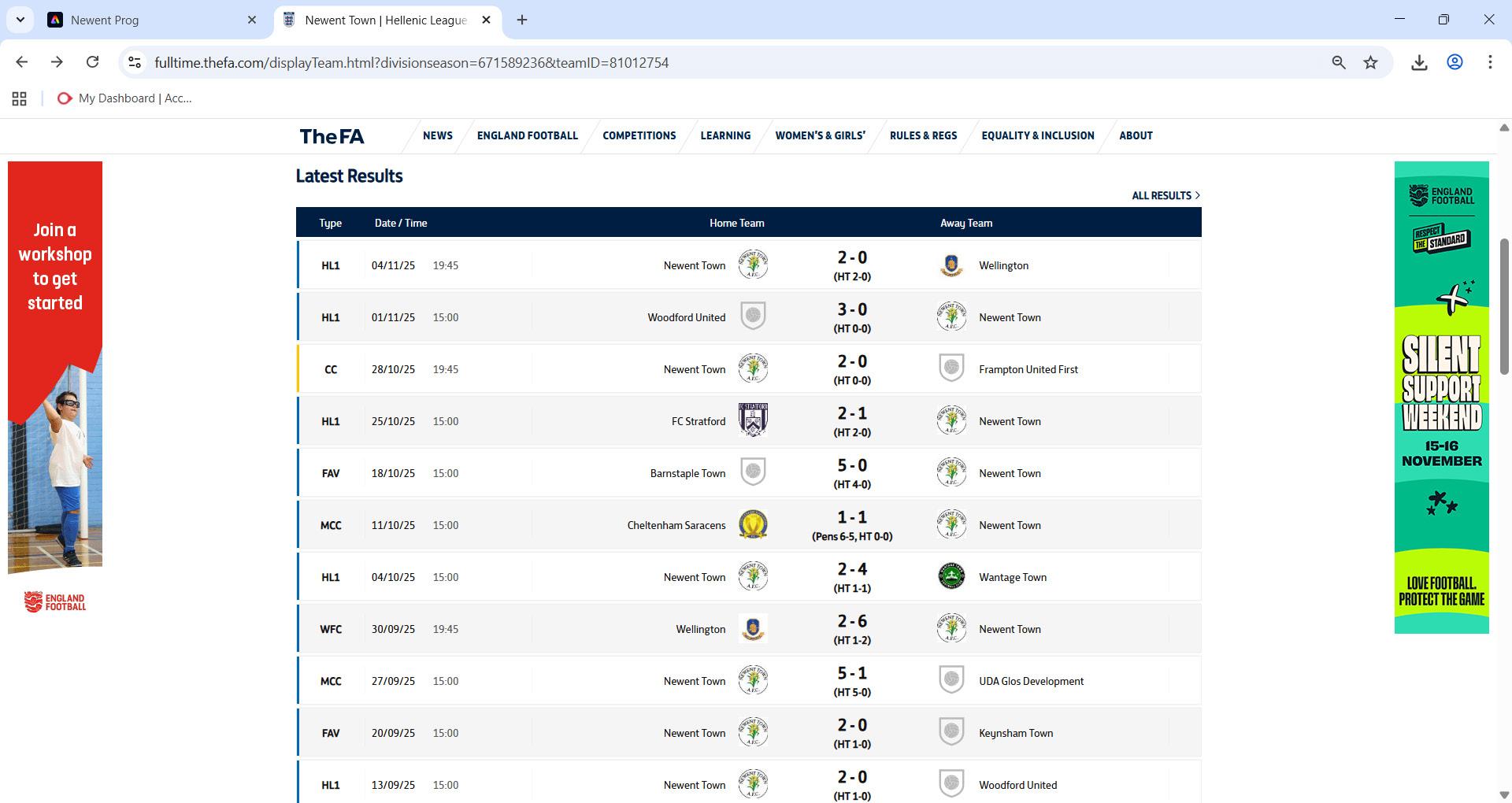Click Newent Town crest in 01/11/25 row
This screenshot has height=803, width=1512.
click(951, 316)
